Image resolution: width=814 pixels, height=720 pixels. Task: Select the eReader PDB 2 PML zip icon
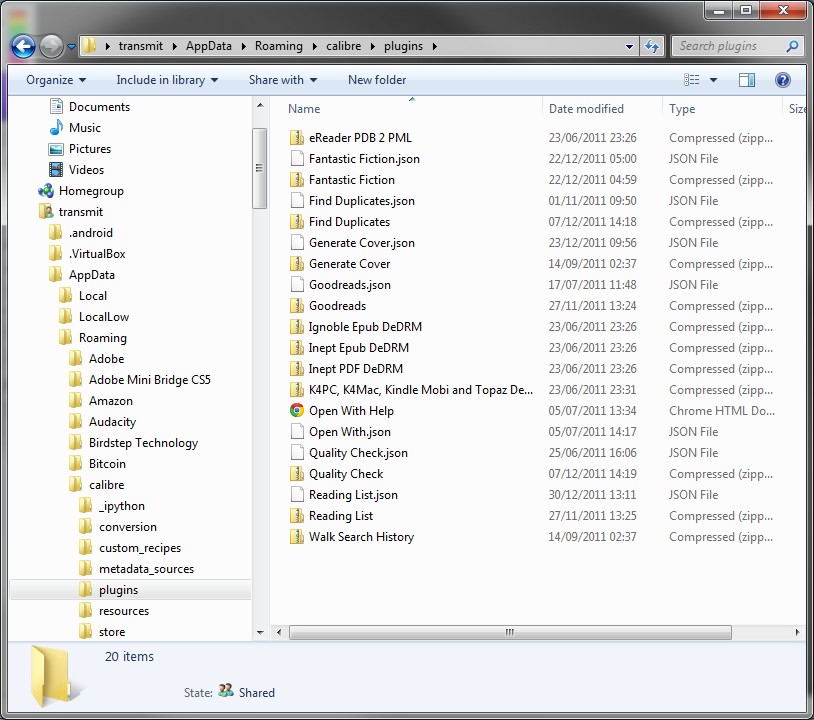click(296, 138)
